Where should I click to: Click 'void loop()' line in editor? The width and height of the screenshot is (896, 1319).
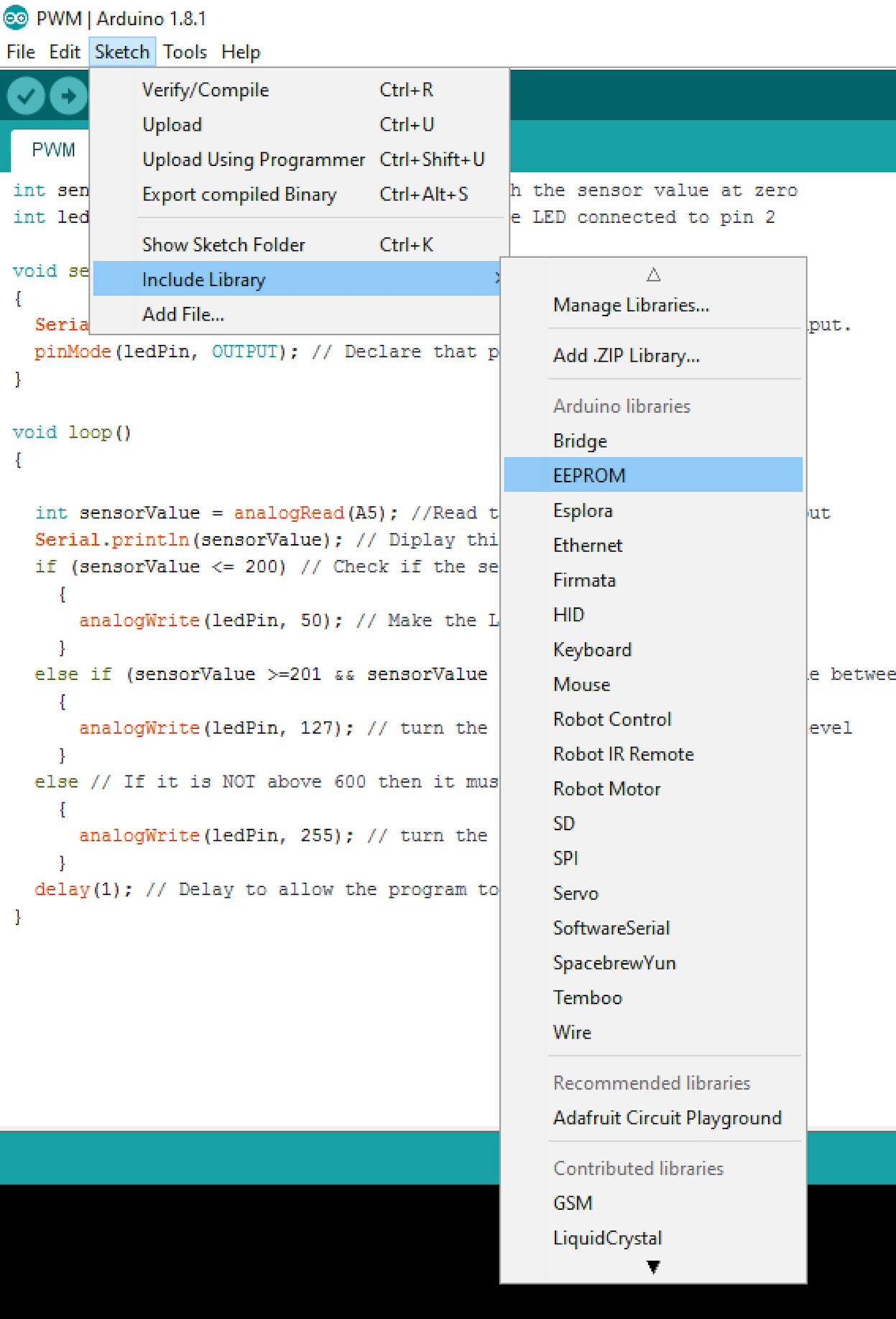(x=72, y=433)
